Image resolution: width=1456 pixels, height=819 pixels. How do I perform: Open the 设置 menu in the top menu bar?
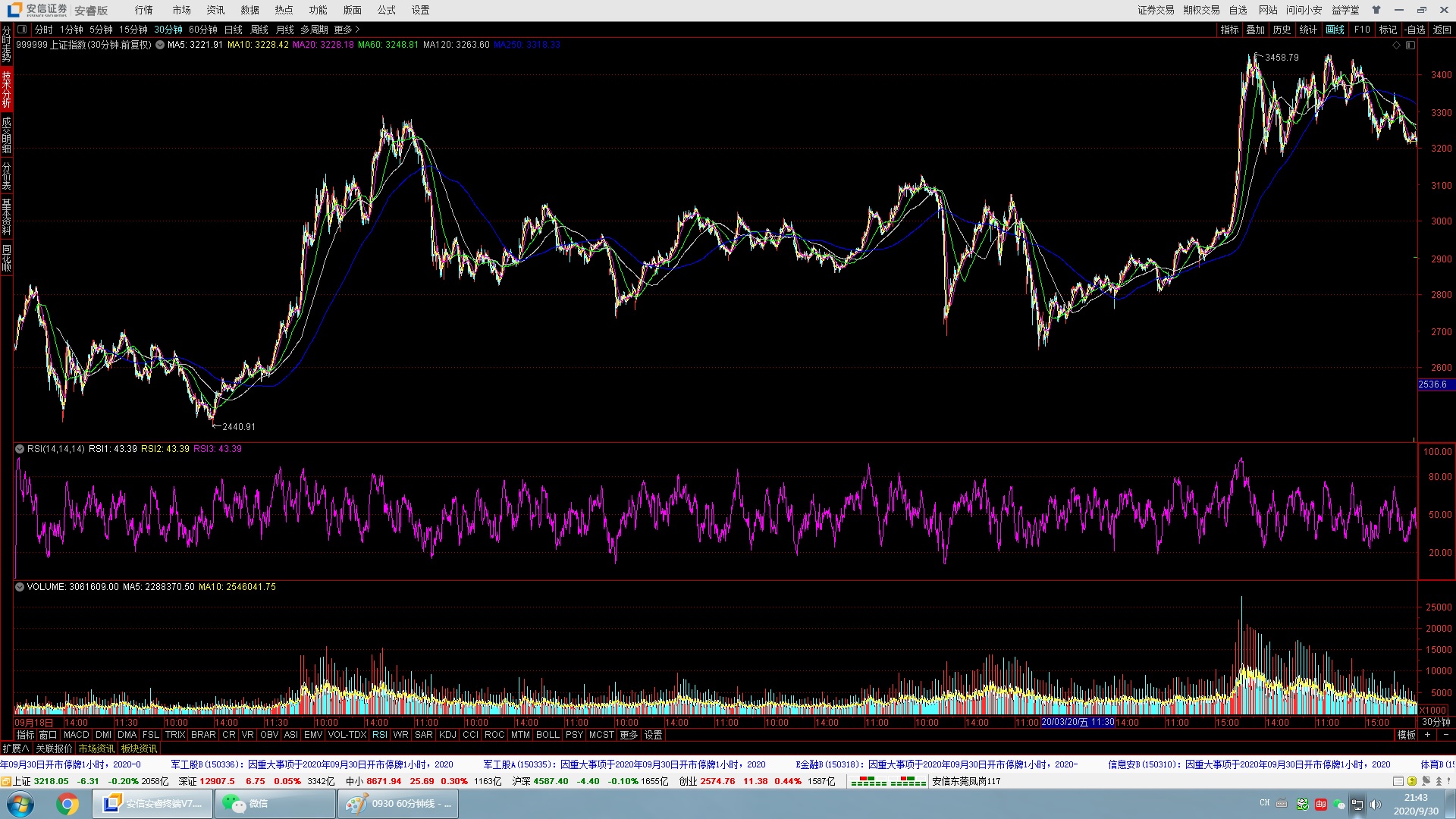pos(420,10)
